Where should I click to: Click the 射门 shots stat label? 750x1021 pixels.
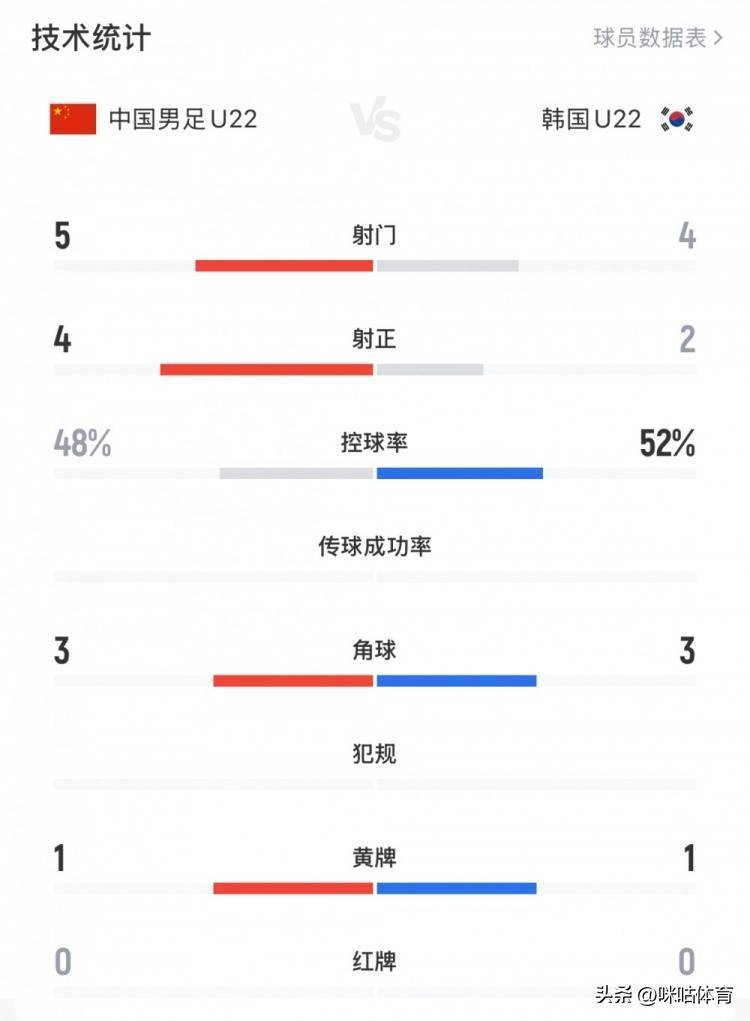[375, 235]
